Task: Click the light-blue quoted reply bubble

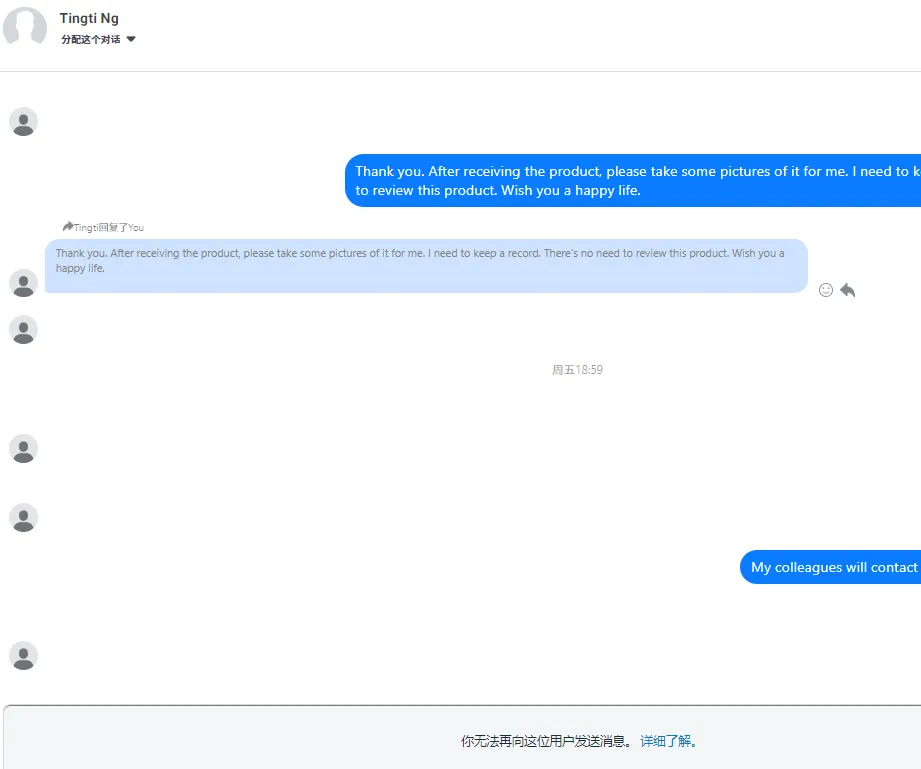Action: point(426,266)
